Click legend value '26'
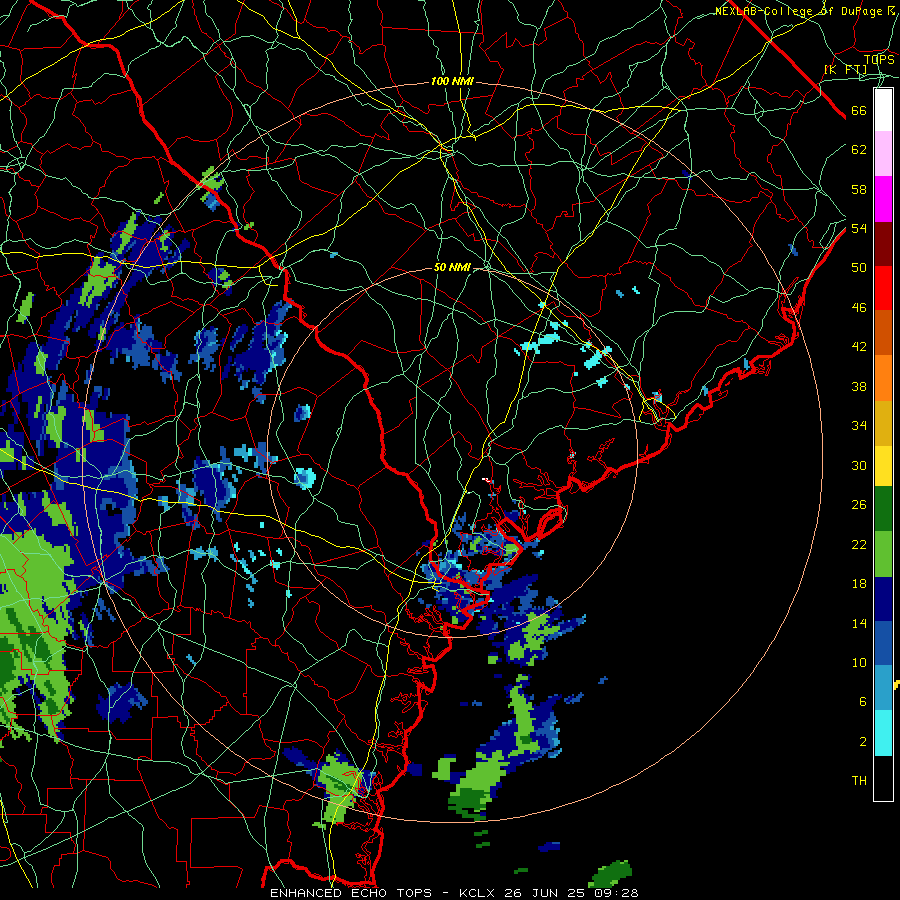 click(x=859, y=505)
